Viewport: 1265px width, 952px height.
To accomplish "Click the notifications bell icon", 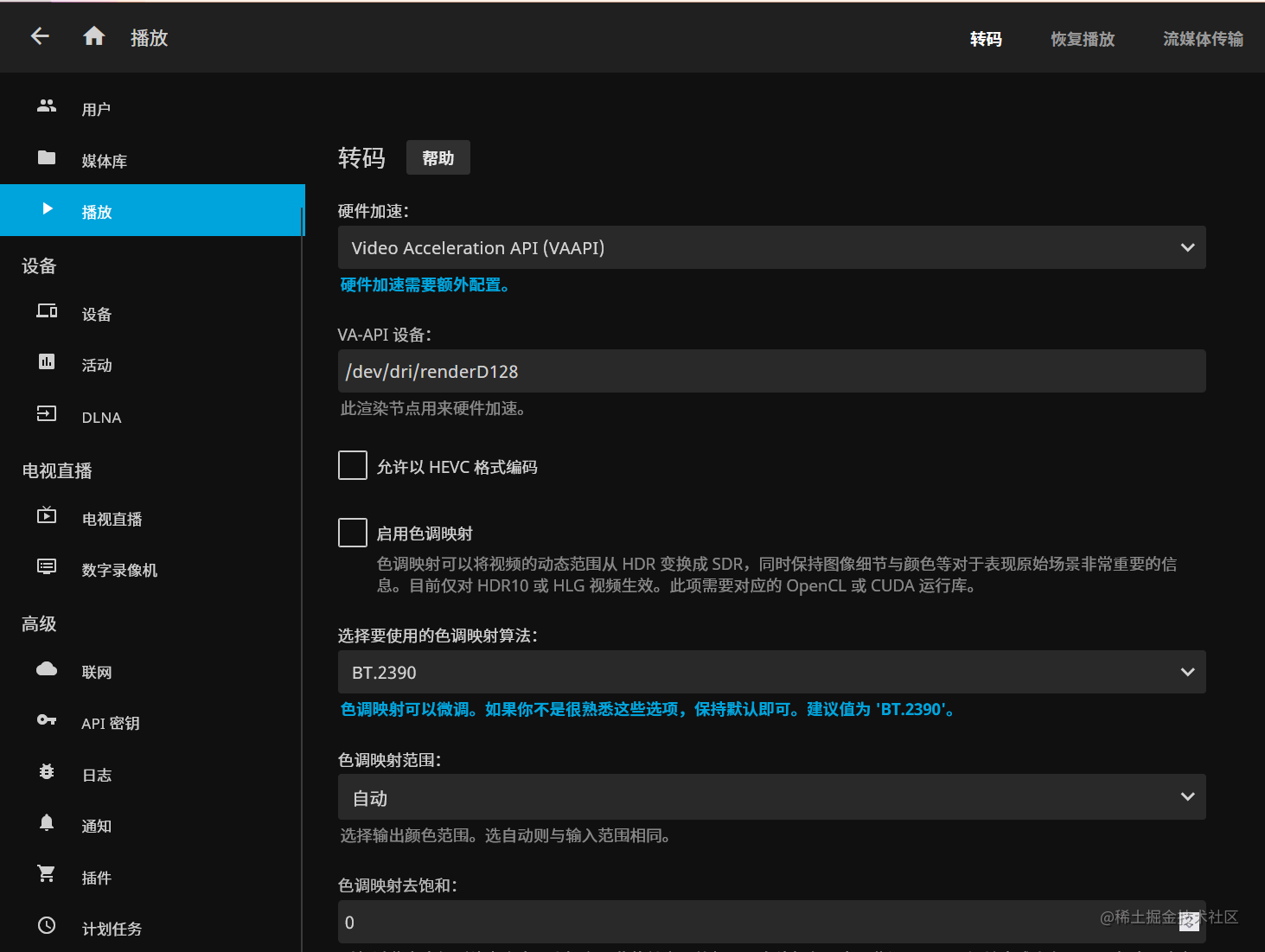I will click(x=47, y=823).
